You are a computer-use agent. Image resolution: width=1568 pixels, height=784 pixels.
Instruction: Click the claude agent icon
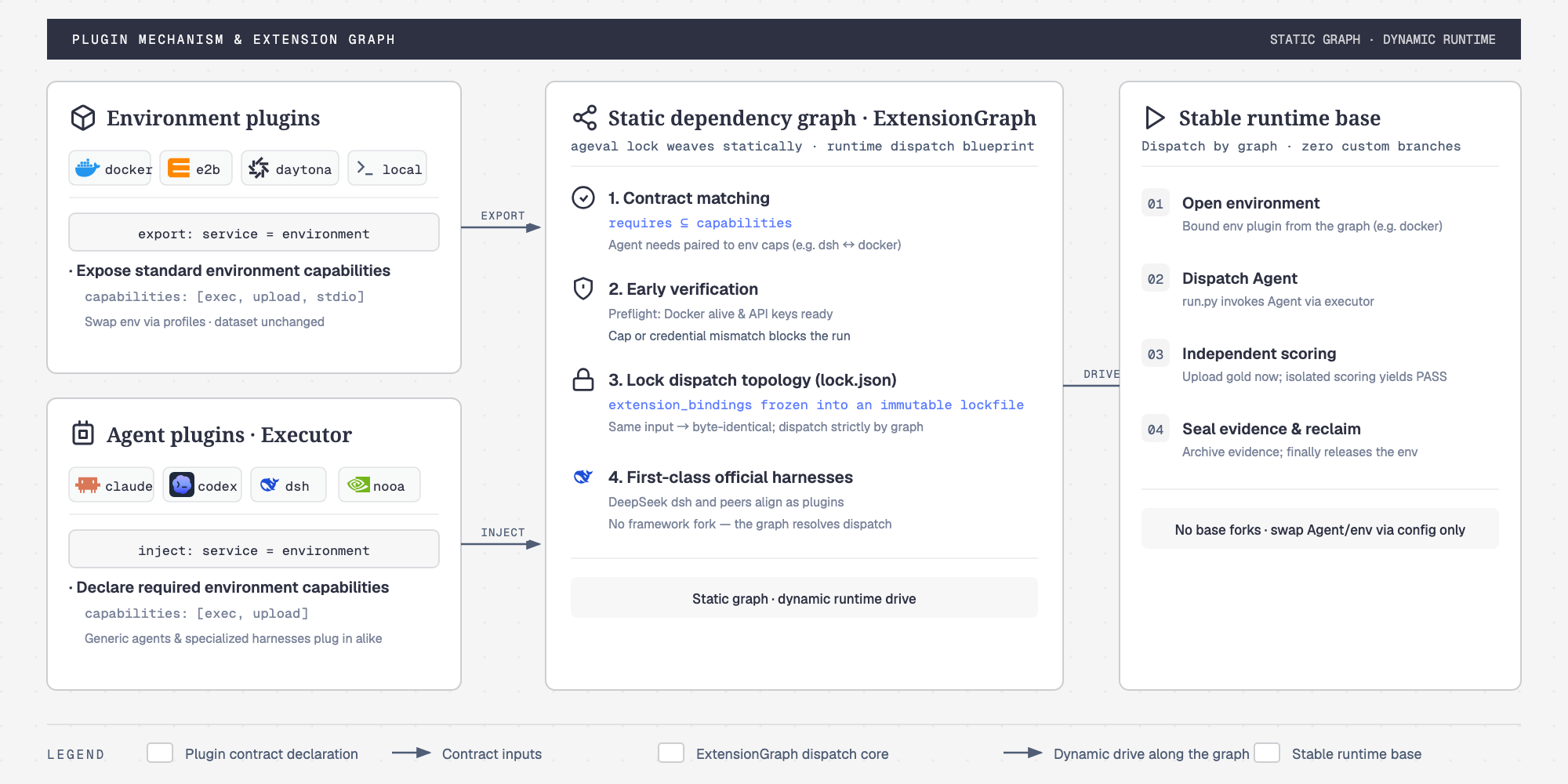[88, 485]
